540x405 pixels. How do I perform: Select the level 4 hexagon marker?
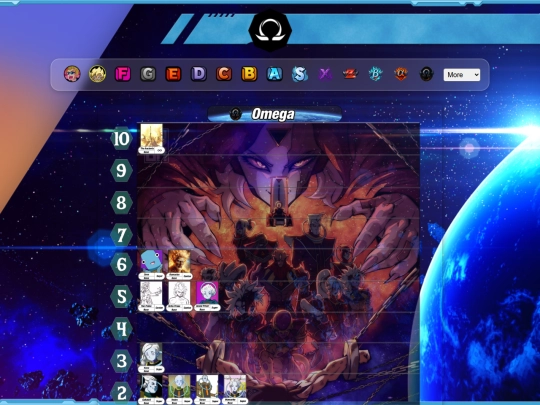coord(121,329)
